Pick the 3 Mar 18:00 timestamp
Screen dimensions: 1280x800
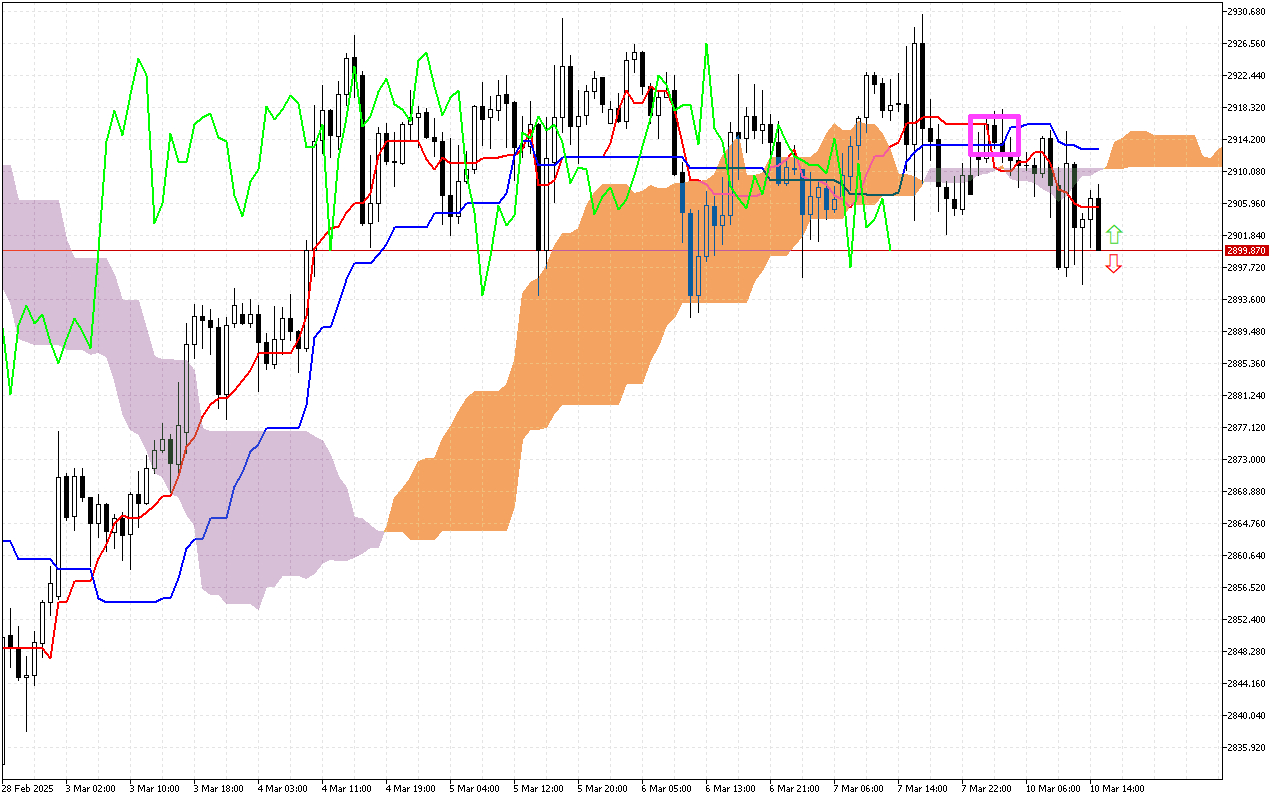click(x=218, y=788)
